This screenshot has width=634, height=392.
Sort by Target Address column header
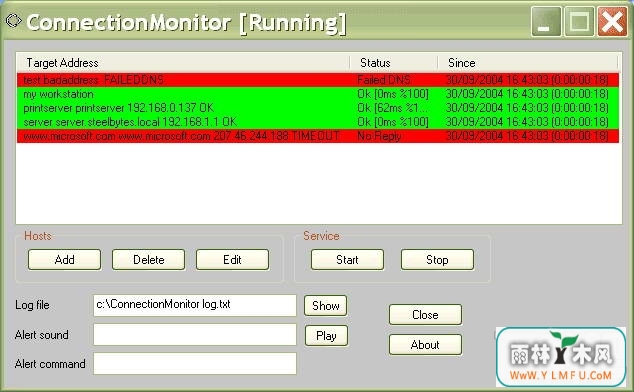(x=183, y=63)
